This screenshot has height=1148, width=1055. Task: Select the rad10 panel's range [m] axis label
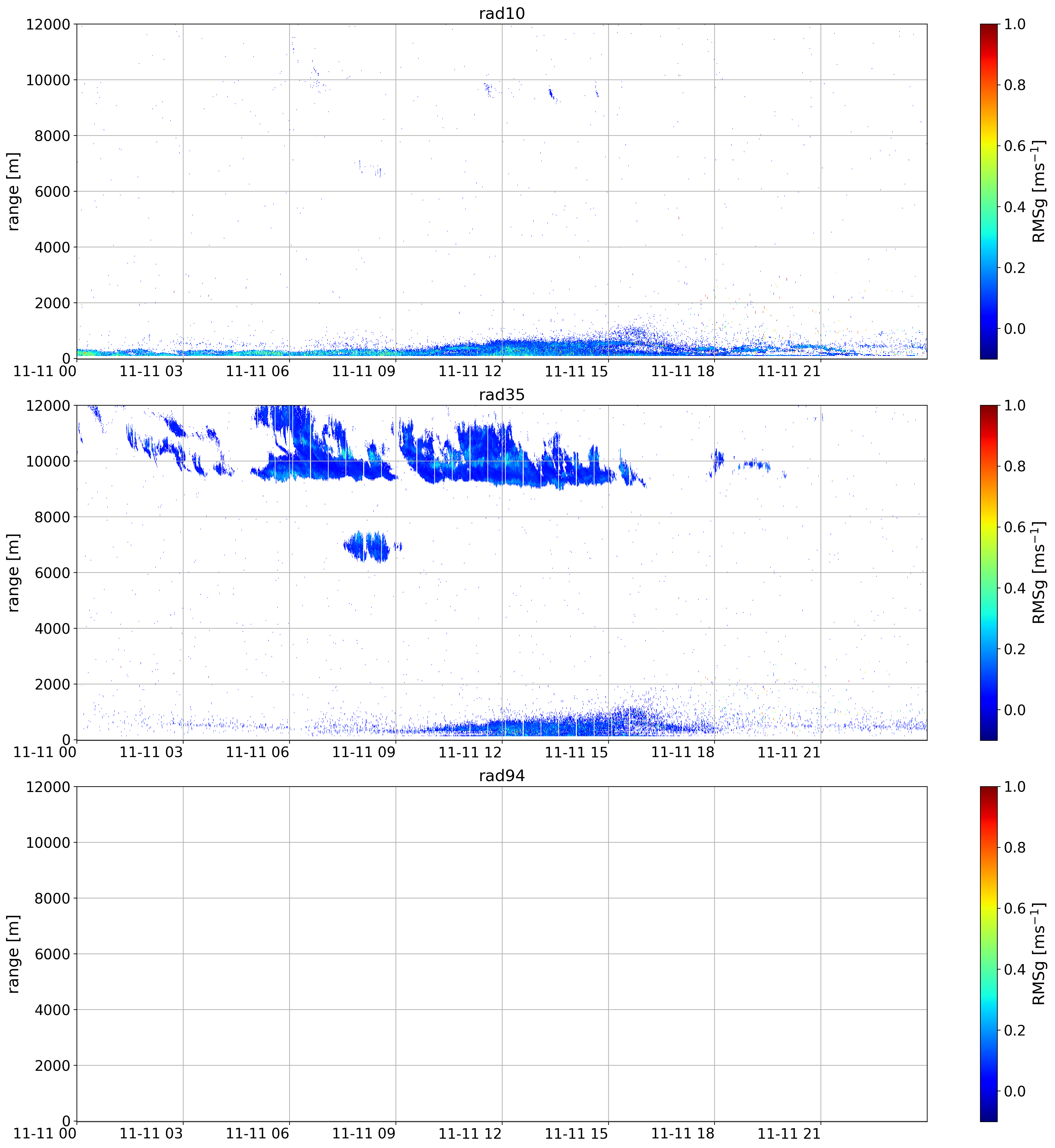(13, 191)
